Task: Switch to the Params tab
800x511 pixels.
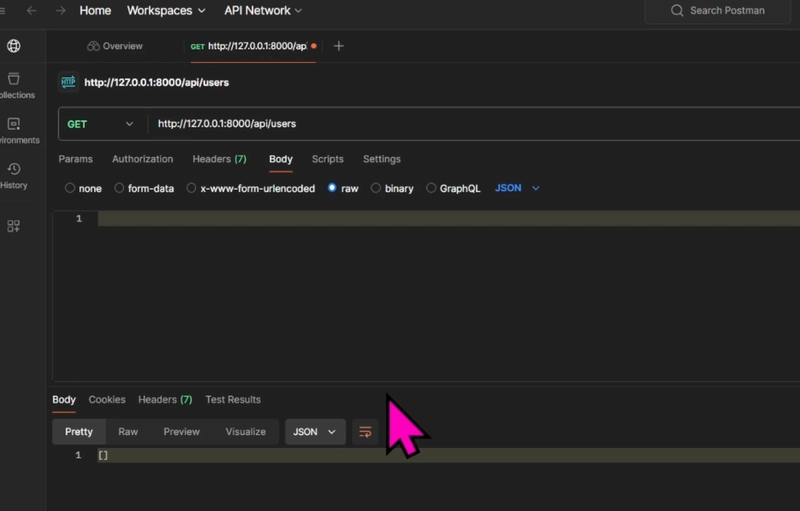Action: pos(76,159)
